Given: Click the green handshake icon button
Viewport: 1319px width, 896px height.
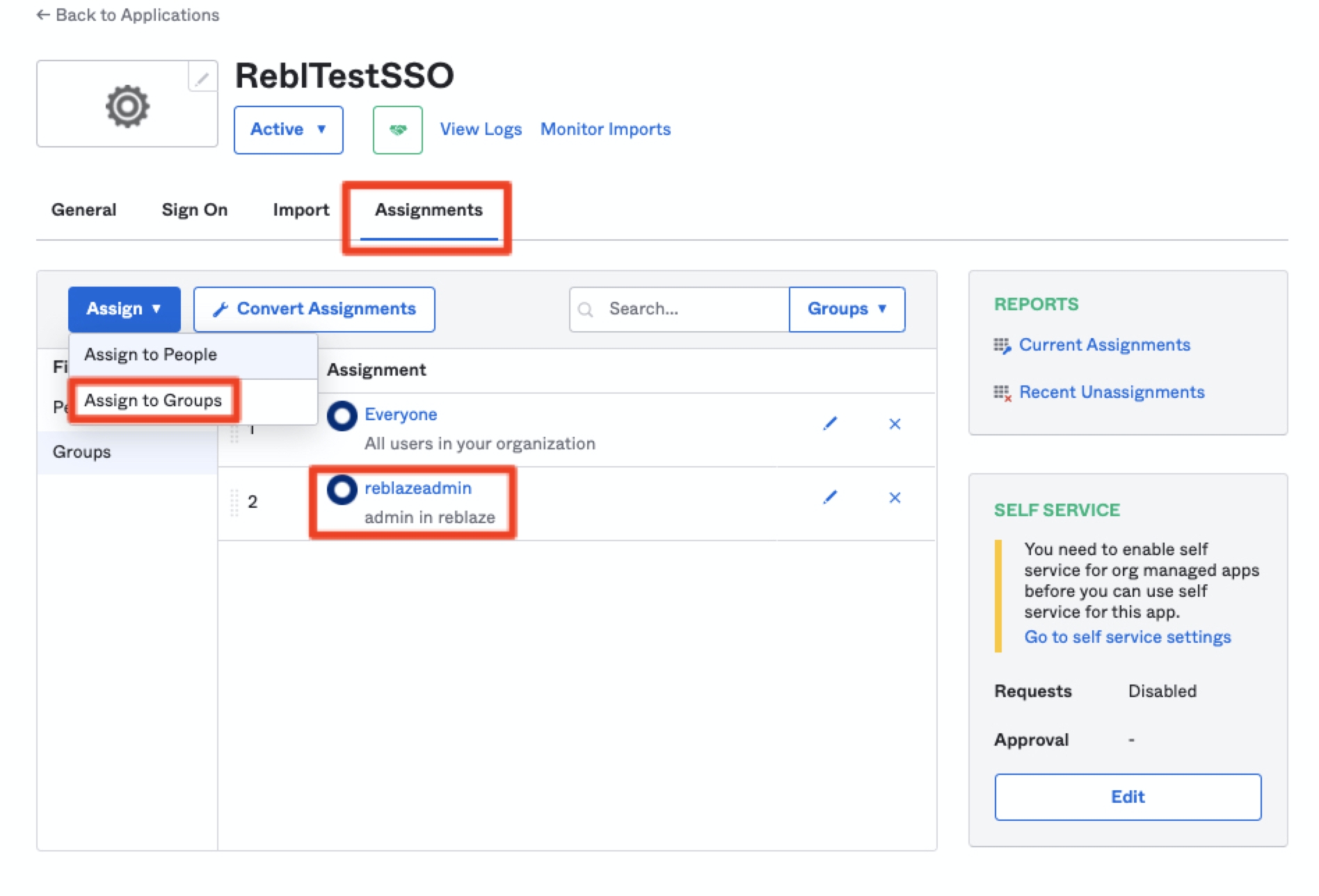Looking at the screenshot, I should pyautogui.click(x=397, y=130).
